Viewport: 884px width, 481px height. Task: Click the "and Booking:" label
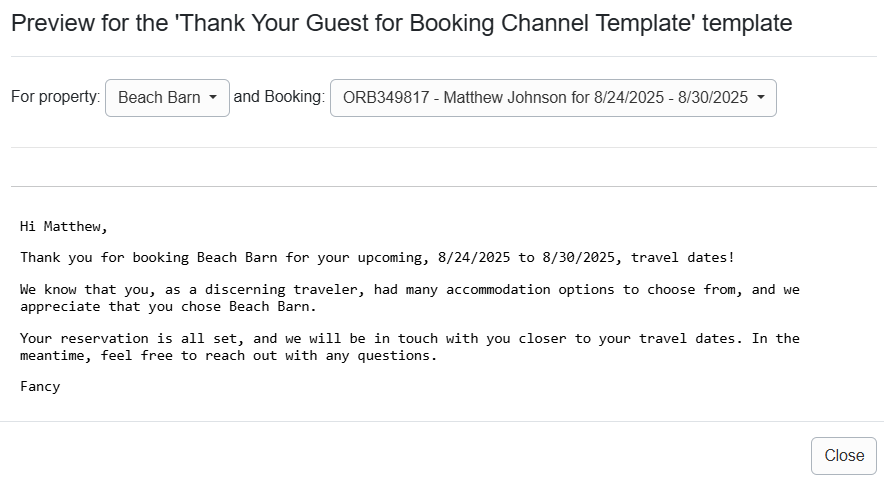tap(279, 98)
